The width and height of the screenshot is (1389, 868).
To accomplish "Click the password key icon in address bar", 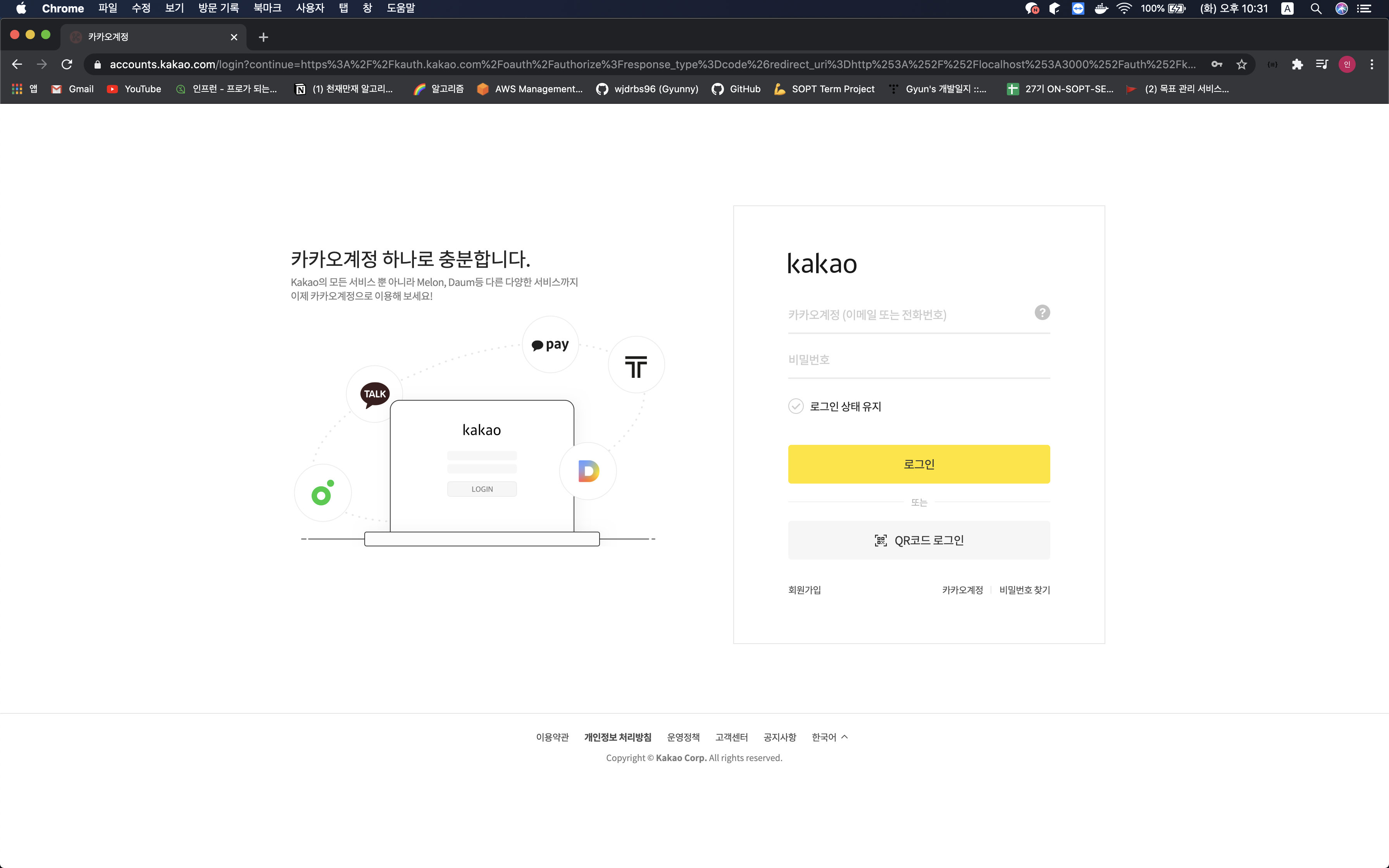I will pos(1216,64).
